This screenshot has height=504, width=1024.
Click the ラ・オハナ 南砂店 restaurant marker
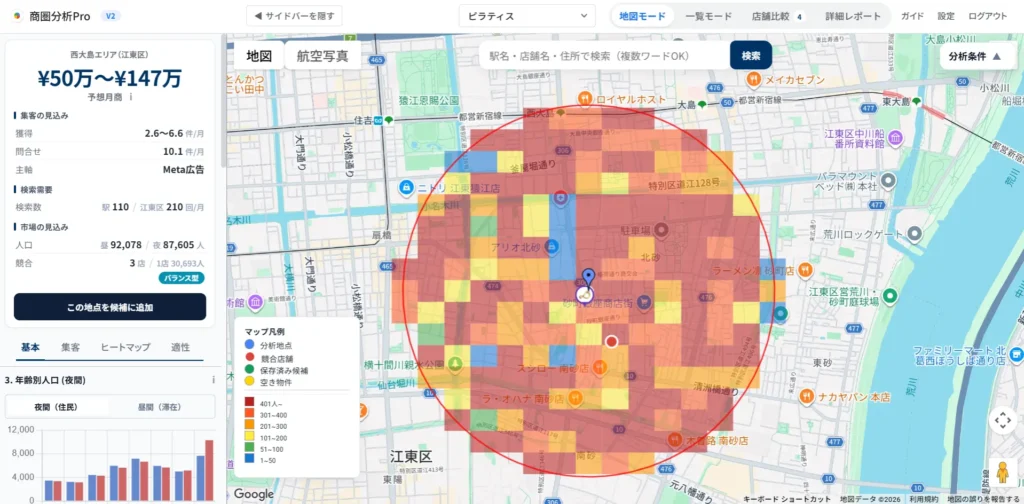coord(575,397)
